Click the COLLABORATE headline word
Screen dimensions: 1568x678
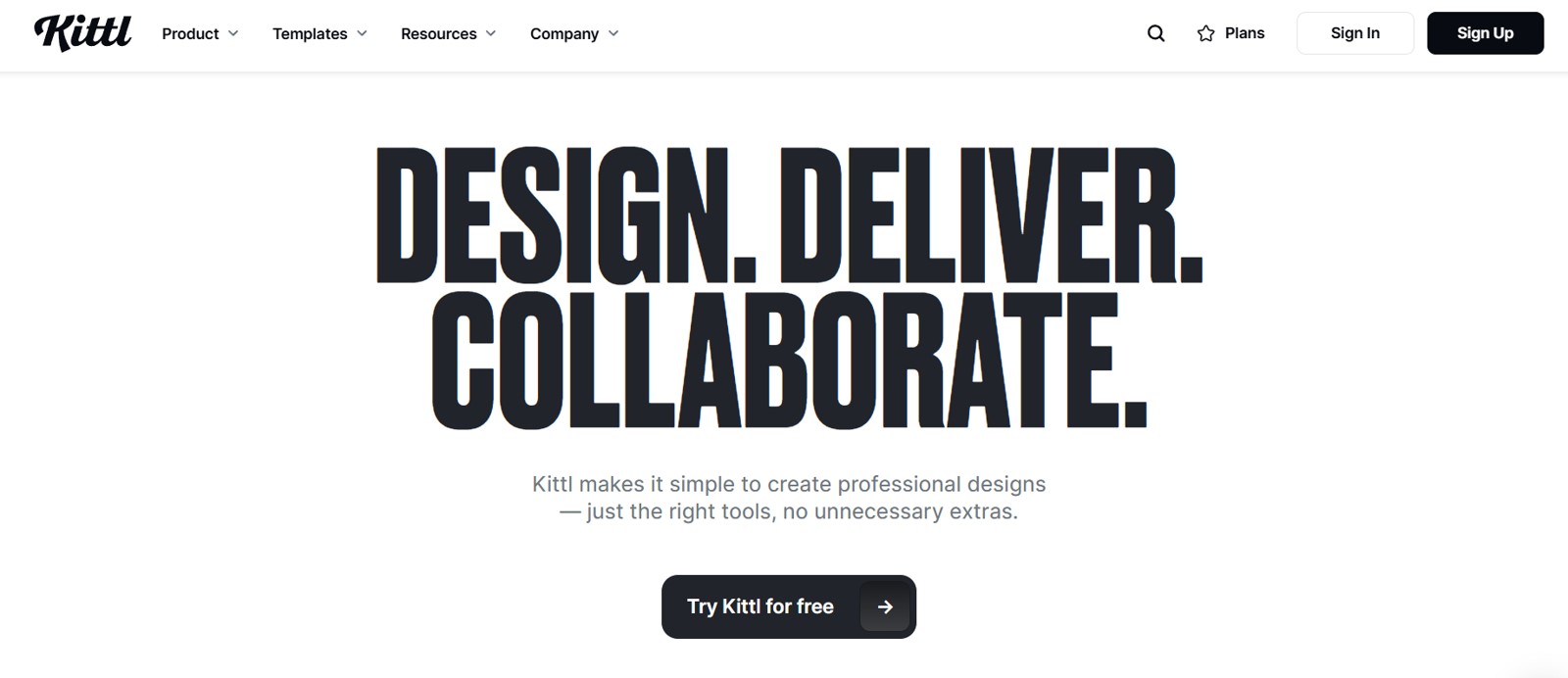789,360
